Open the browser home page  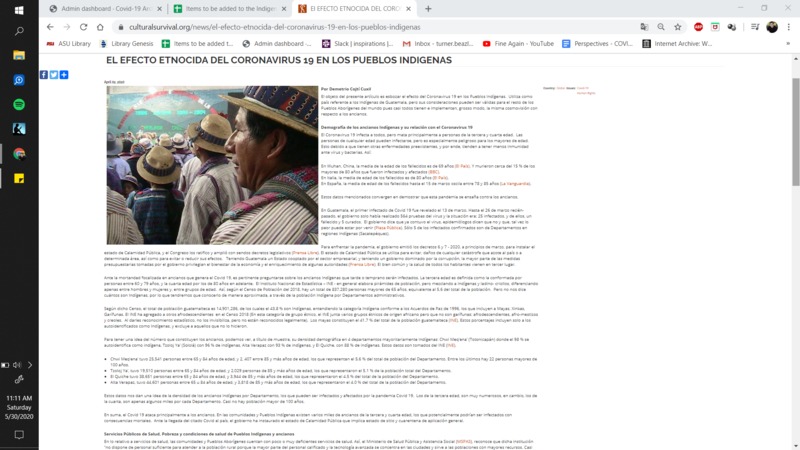pos(100,27)
